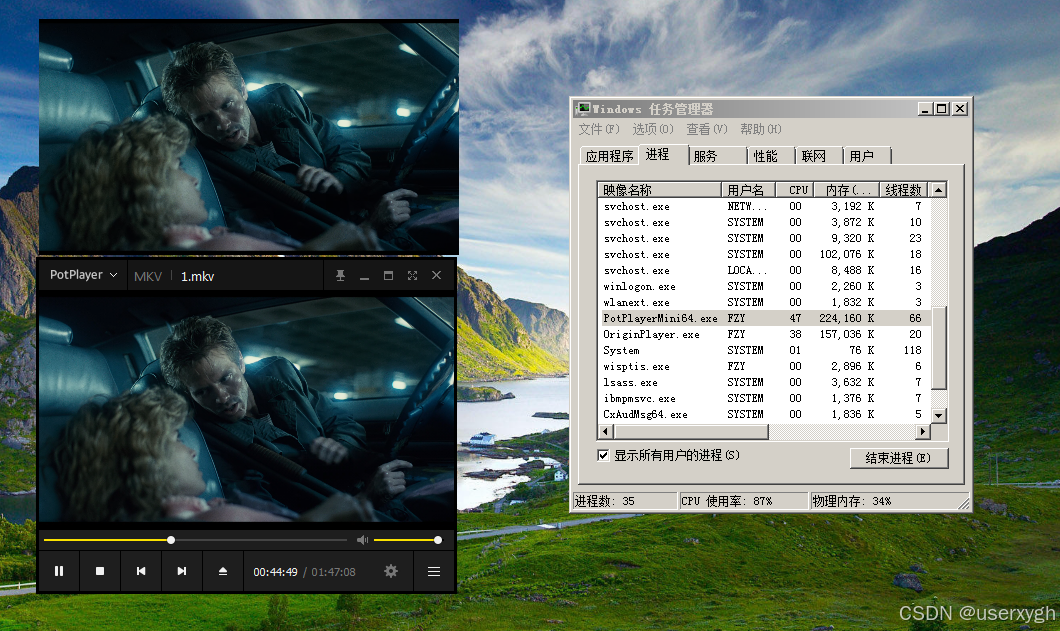Click the horizontal scrollbar thumb in process list

[690, 431]
